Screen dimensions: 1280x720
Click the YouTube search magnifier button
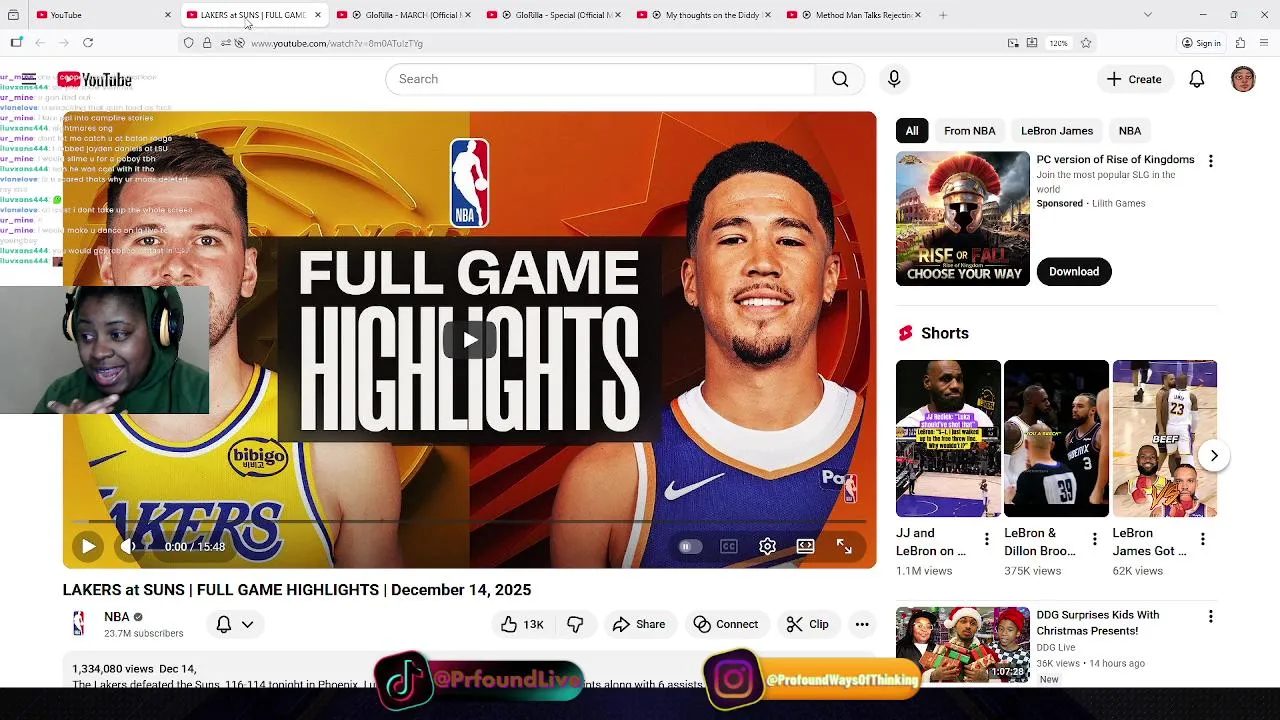click(x=840, y=79)
